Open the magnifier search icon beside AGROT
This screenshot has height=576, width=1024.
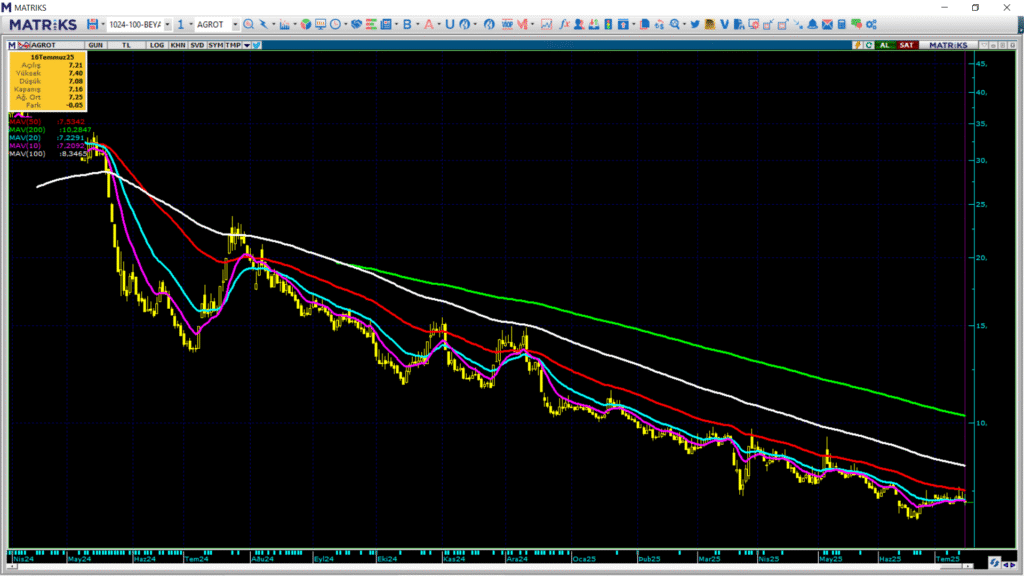click(249, 24)
